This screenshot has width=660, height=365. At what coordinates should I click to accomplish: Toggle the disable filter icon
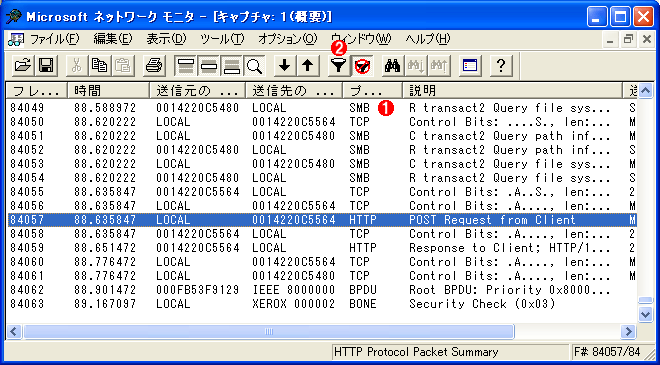[362, 66]
